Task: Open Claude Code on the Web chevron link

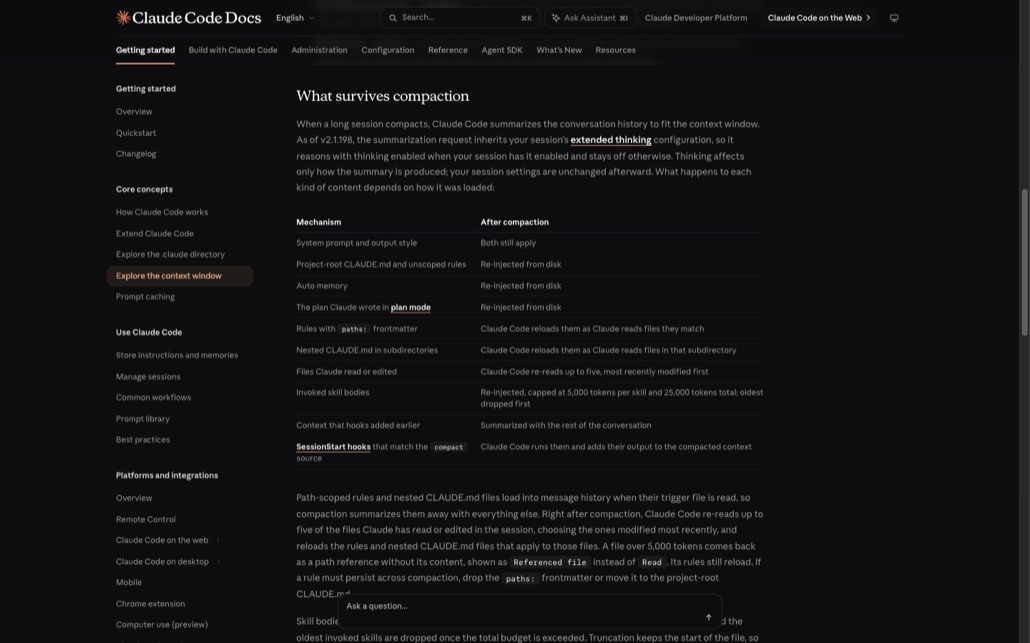Action: click(x=819, y=18)
